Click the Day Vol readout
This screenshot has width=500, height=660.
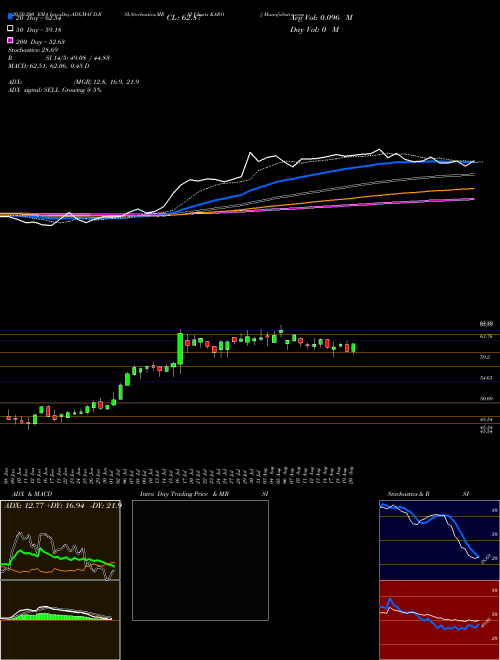coord(314,29)
